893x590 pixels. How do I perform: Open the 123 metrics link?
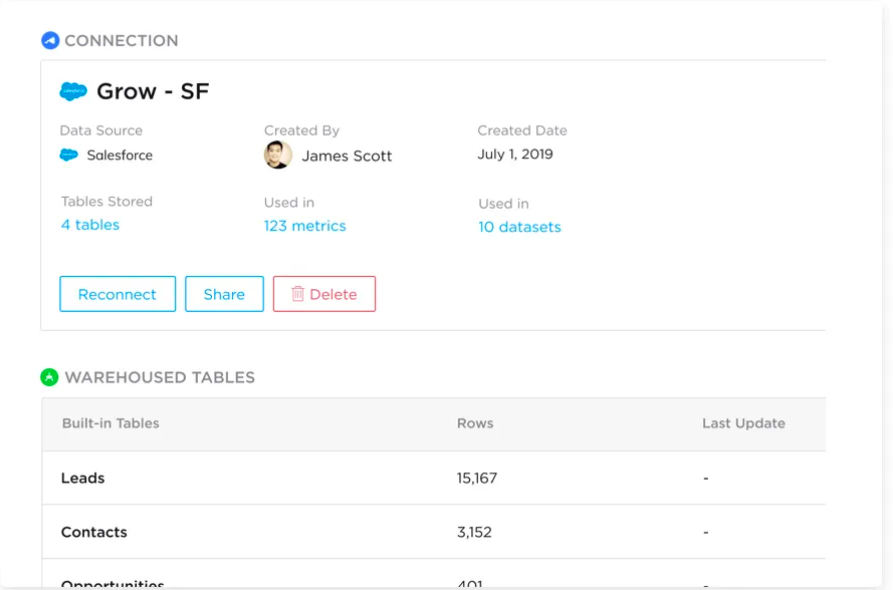click(x=305, y=226)
